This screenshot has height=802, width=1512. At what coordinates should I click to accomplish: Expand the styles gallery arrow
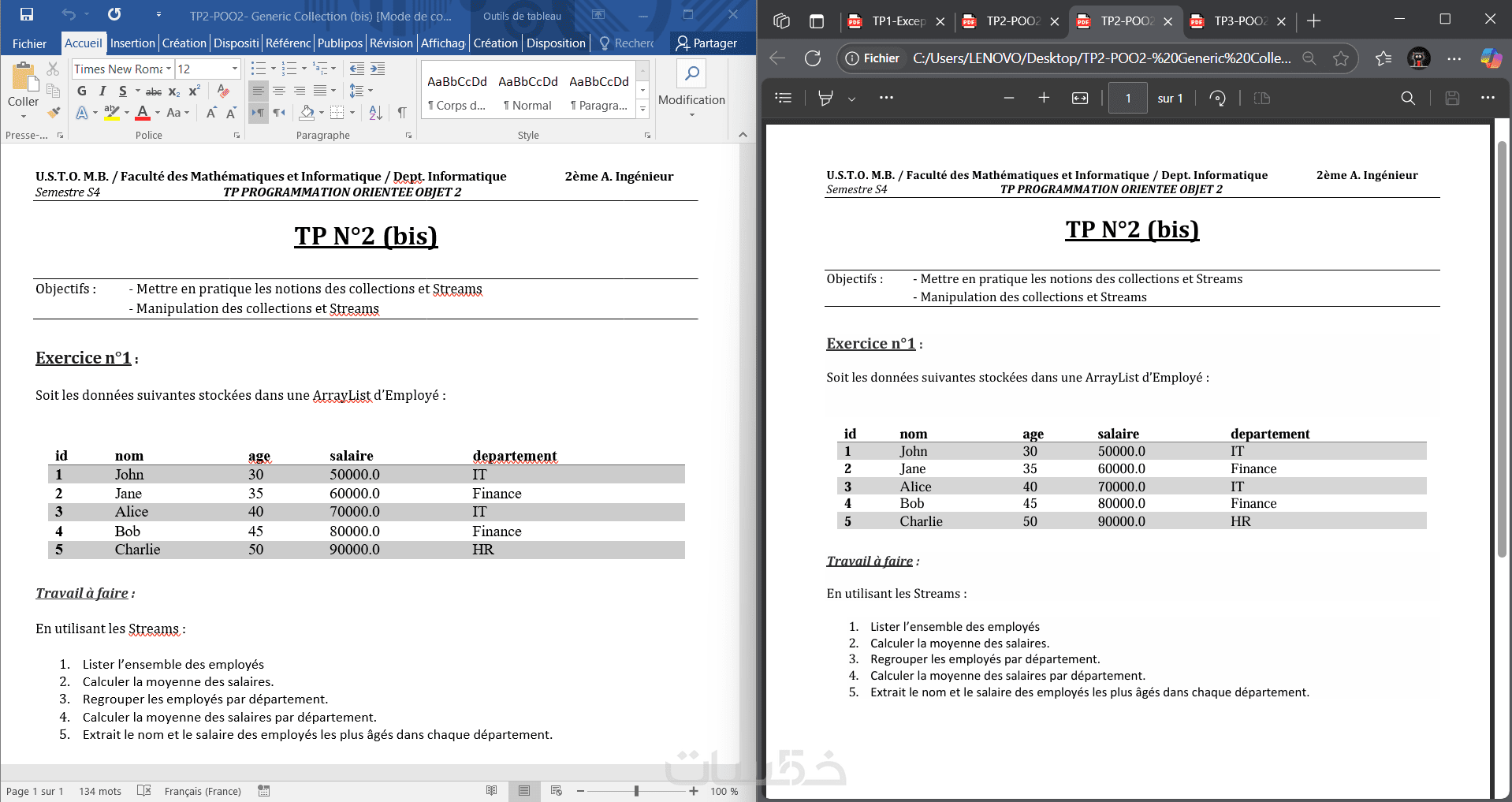(642, 110)
